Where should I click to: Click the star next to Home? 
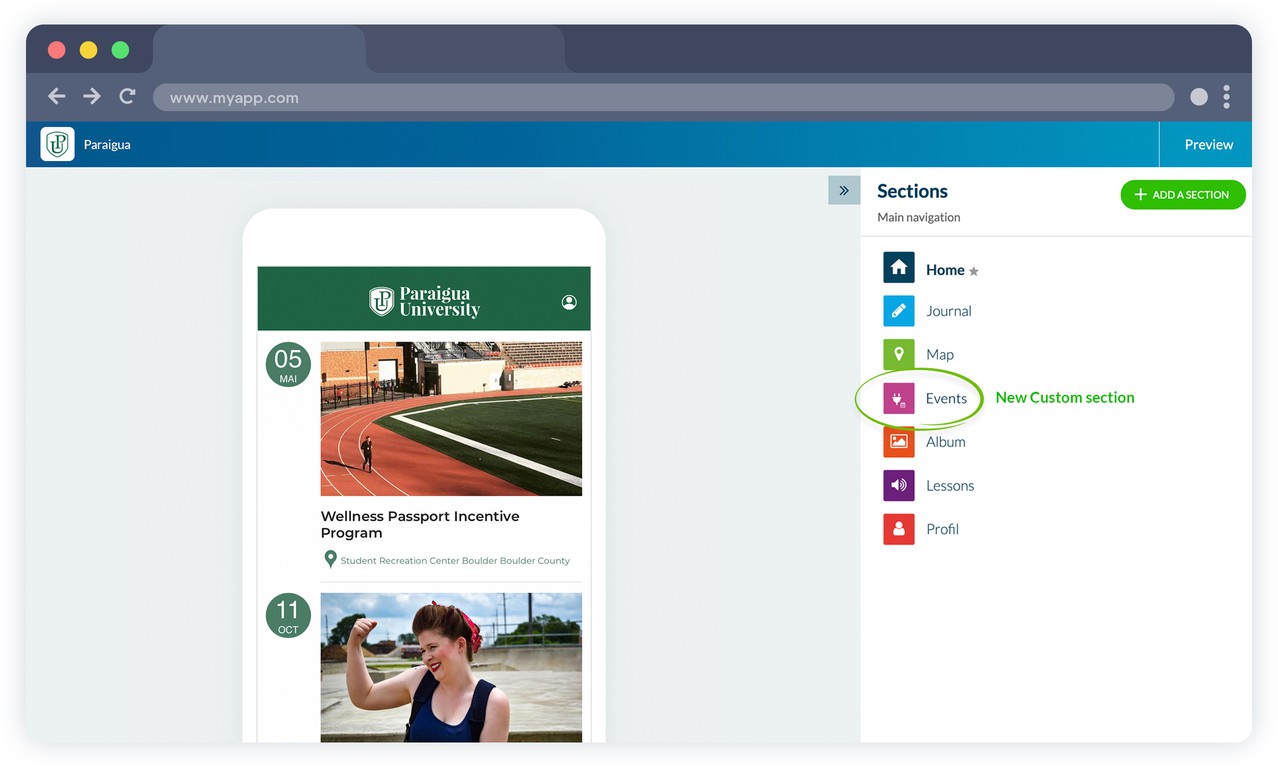point(974,271)
